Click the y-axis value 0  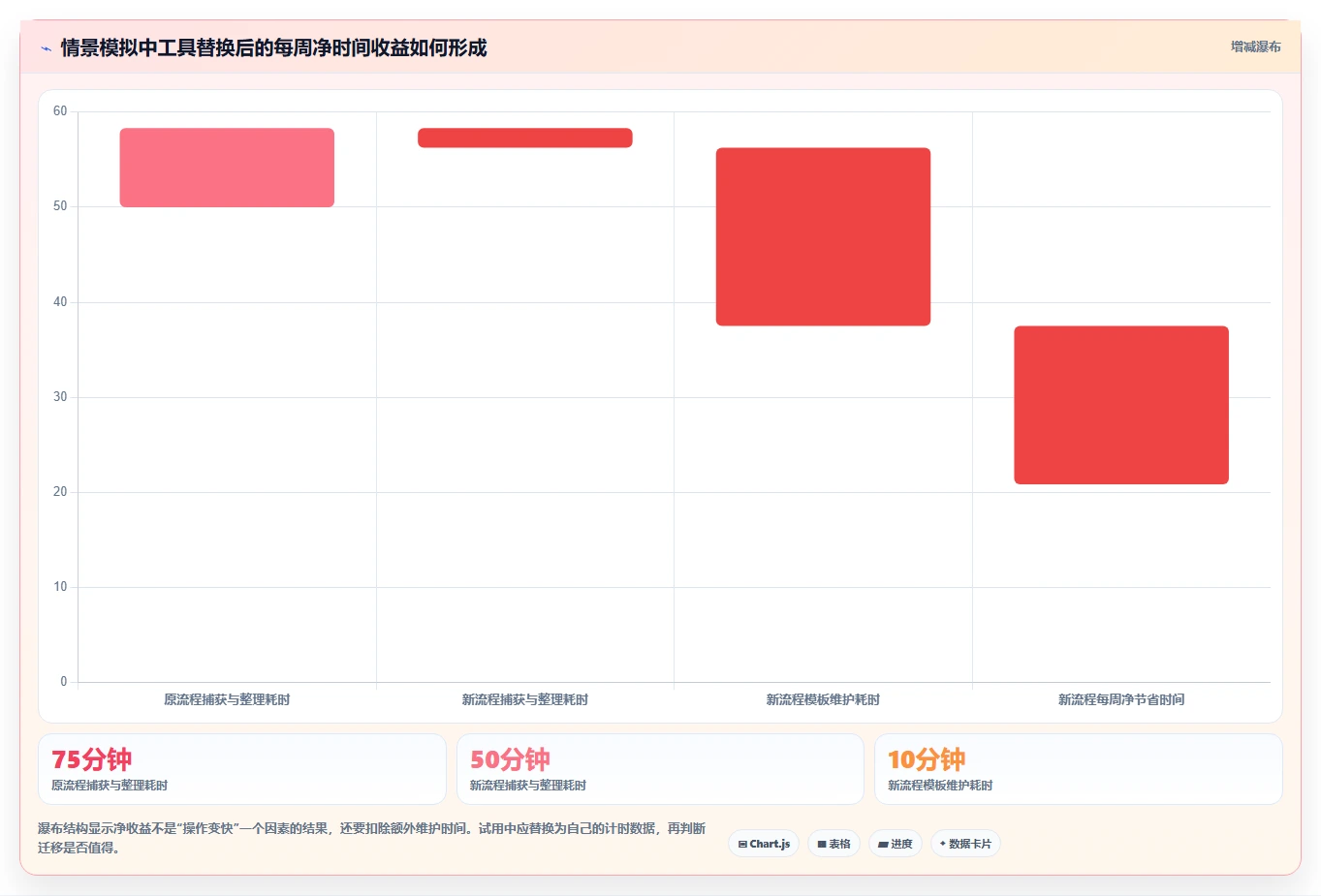64,682
